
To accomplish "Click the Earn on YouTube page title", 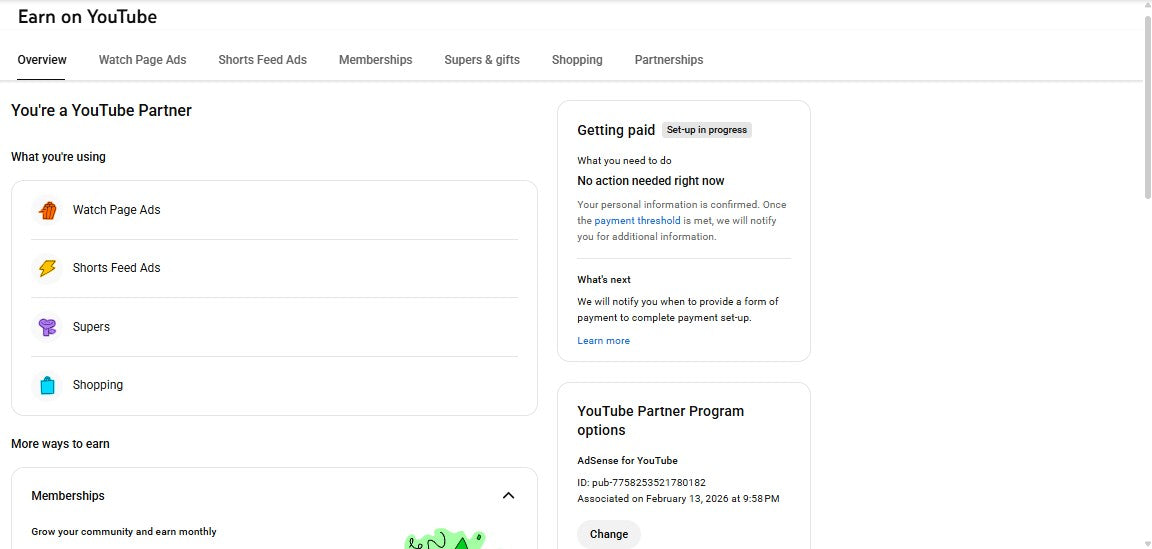I will pyautogui.click(x=87, y=17).
